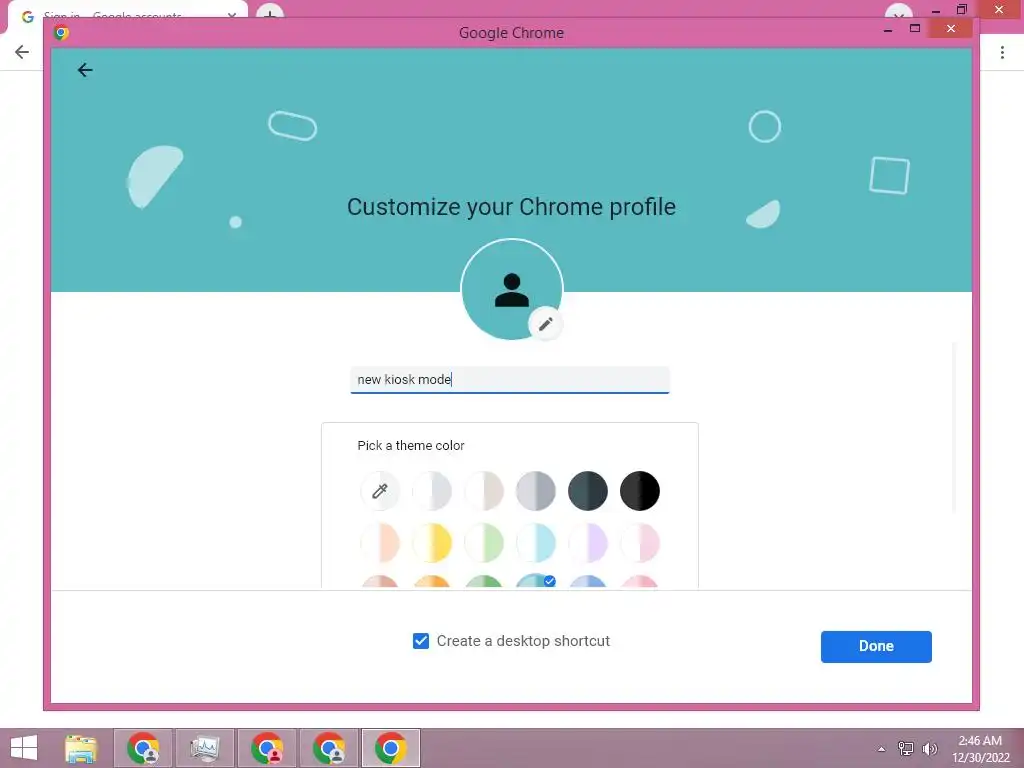Open Chrome three-dot menu in background window
The image size is (1024, 768).
click(x=1002, y=52)
